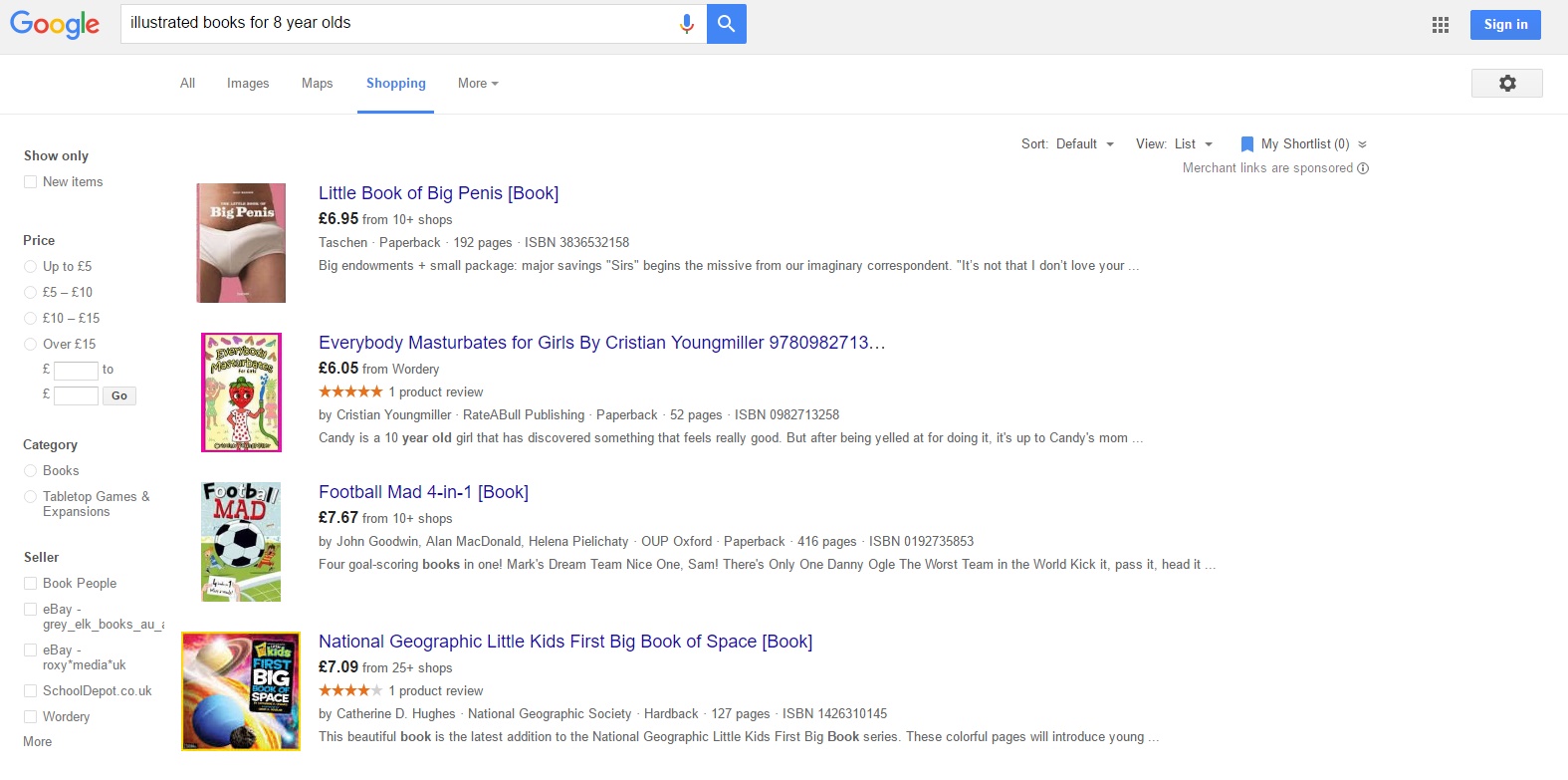Click the Sign in button

(x=1505, y=25)
